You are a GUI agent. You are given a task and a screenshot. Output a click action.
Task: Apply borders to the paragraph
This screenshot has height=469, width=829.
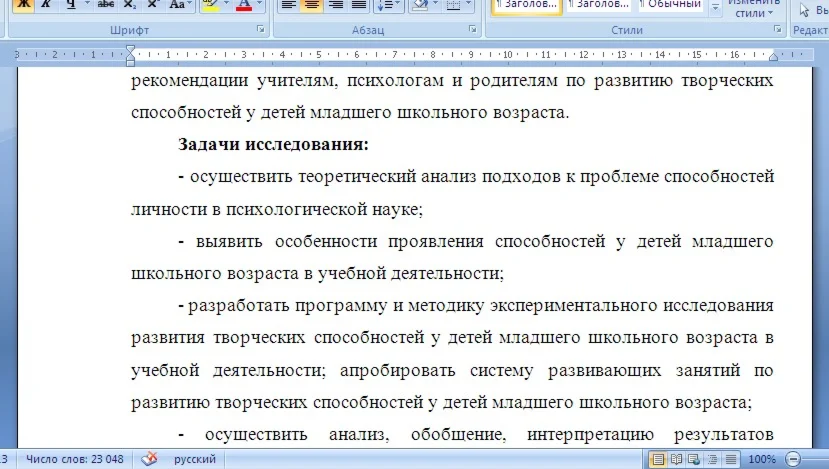[453, 5]
